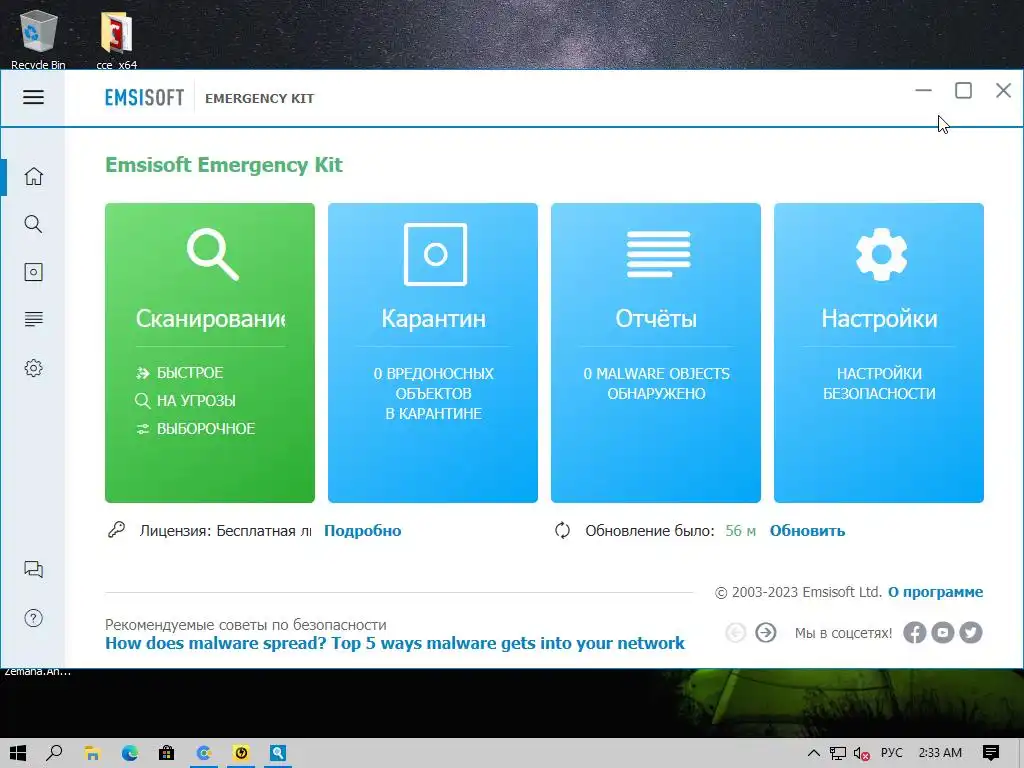Open File Explorer from taskbar
This screenshot has height=768, width=1024.
click(x=92, y=753)
